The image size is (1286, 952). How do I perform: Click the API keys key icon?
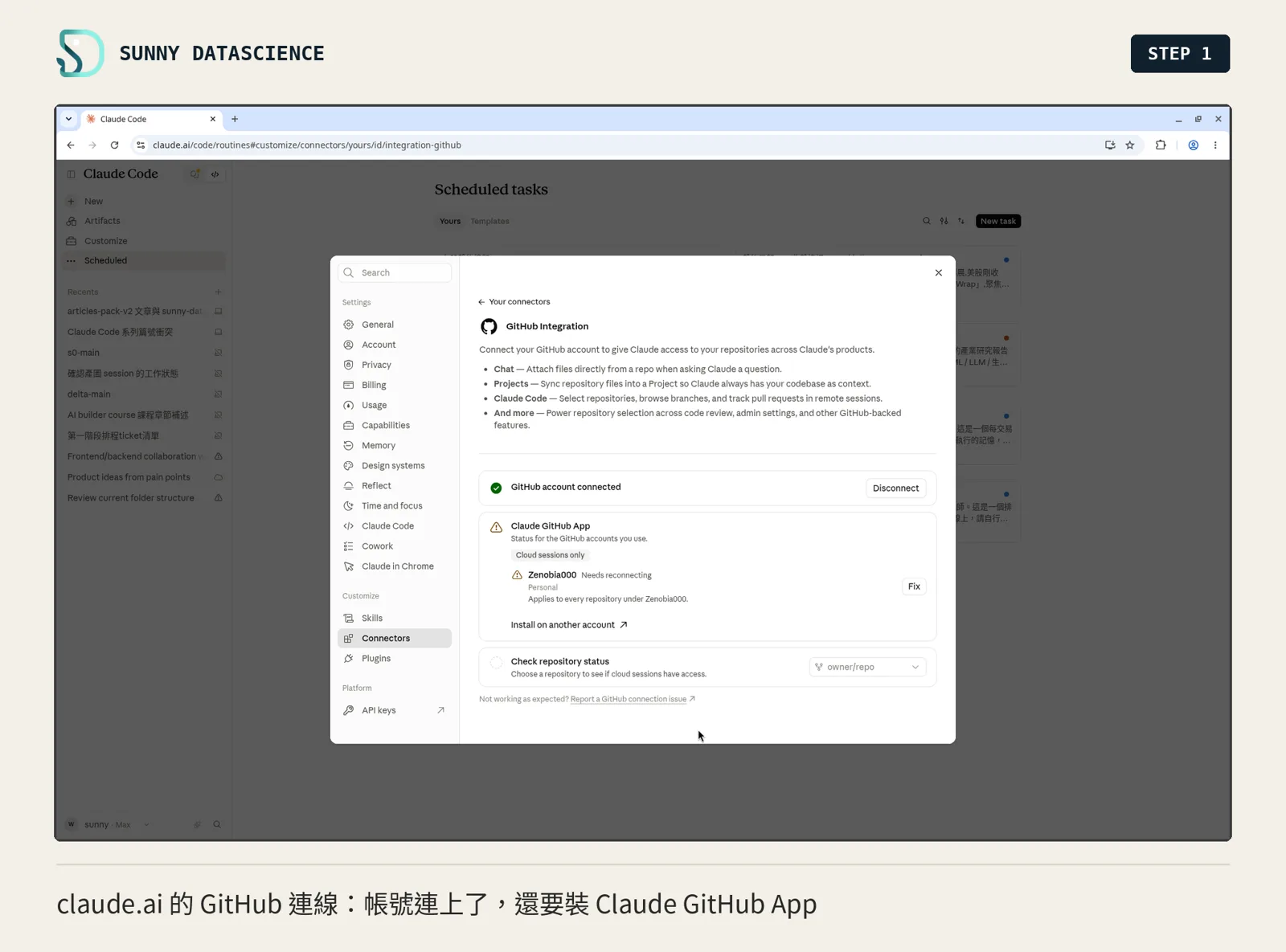click(349, 710)
